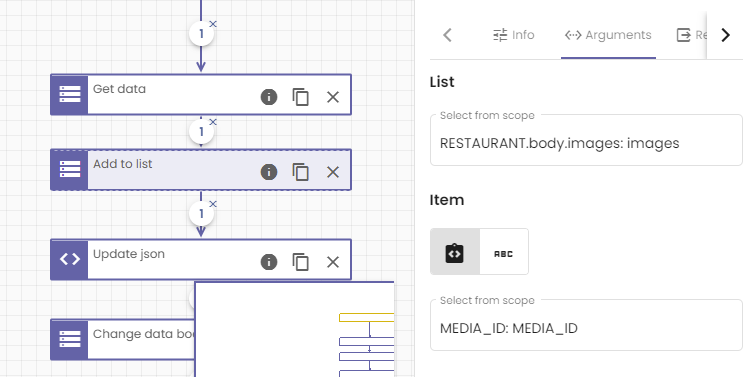Select the Add to list node
This screenshot has height=377, width=753.
[x=201, y=170]
